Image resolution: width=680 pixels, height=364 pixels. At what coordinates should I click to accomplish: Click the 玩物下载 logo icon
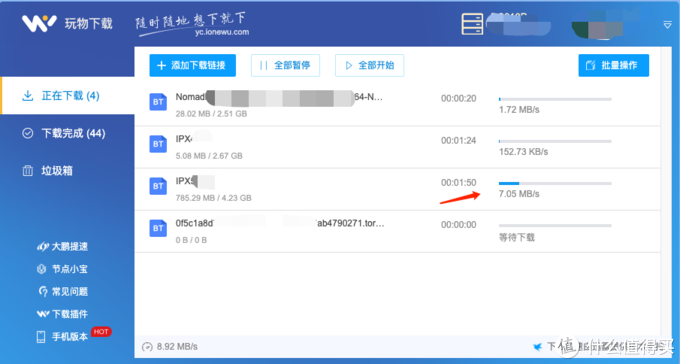[x=39, y=23]
